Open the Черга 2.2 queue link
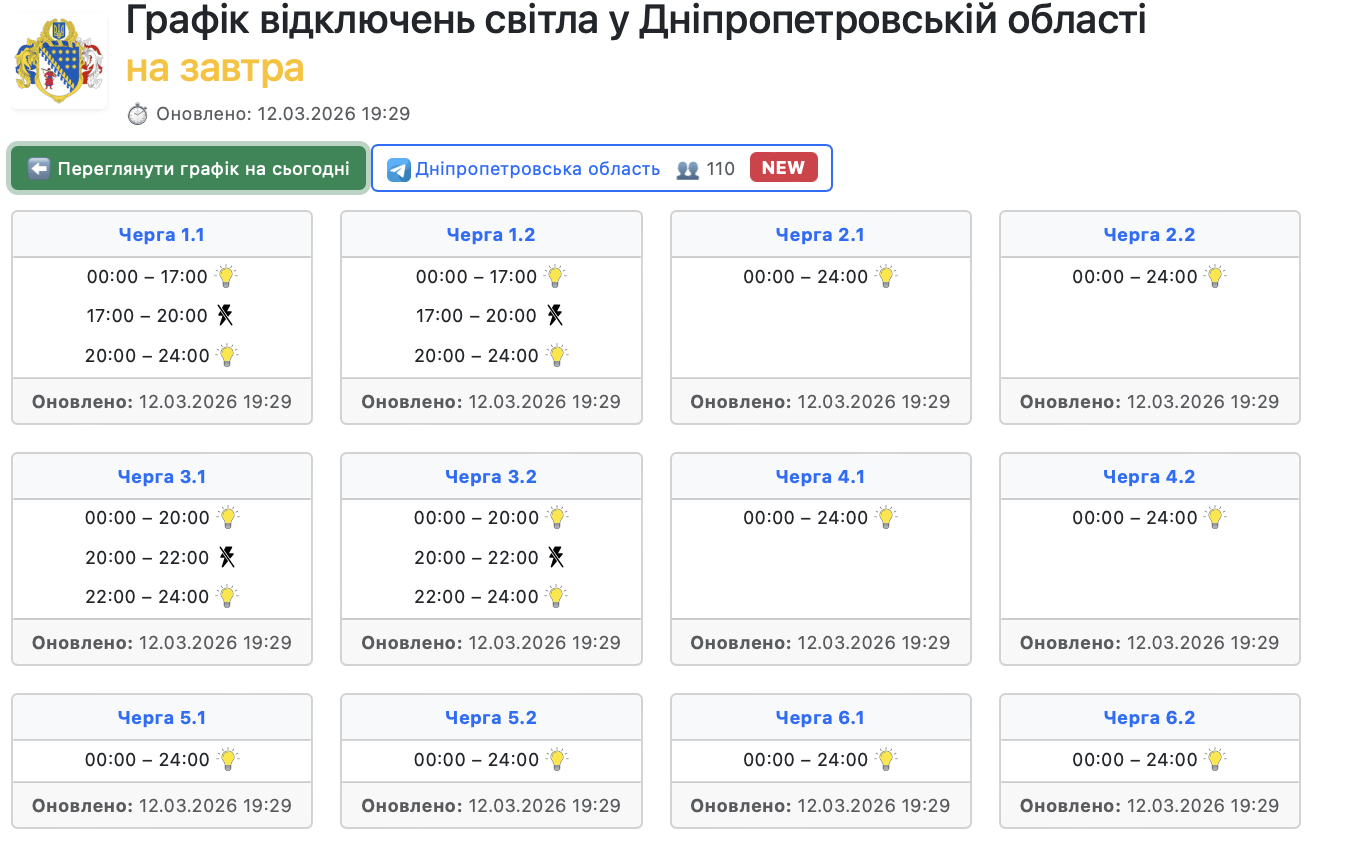 (x=1149, y=235)
